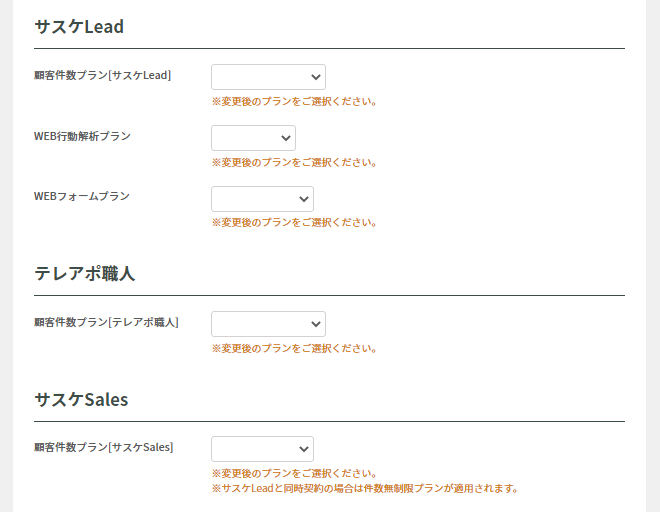Click the 顧客件数プラン[サスケLead] field label
The height and width of the screenshot is (512, 660).
point(102,75)
